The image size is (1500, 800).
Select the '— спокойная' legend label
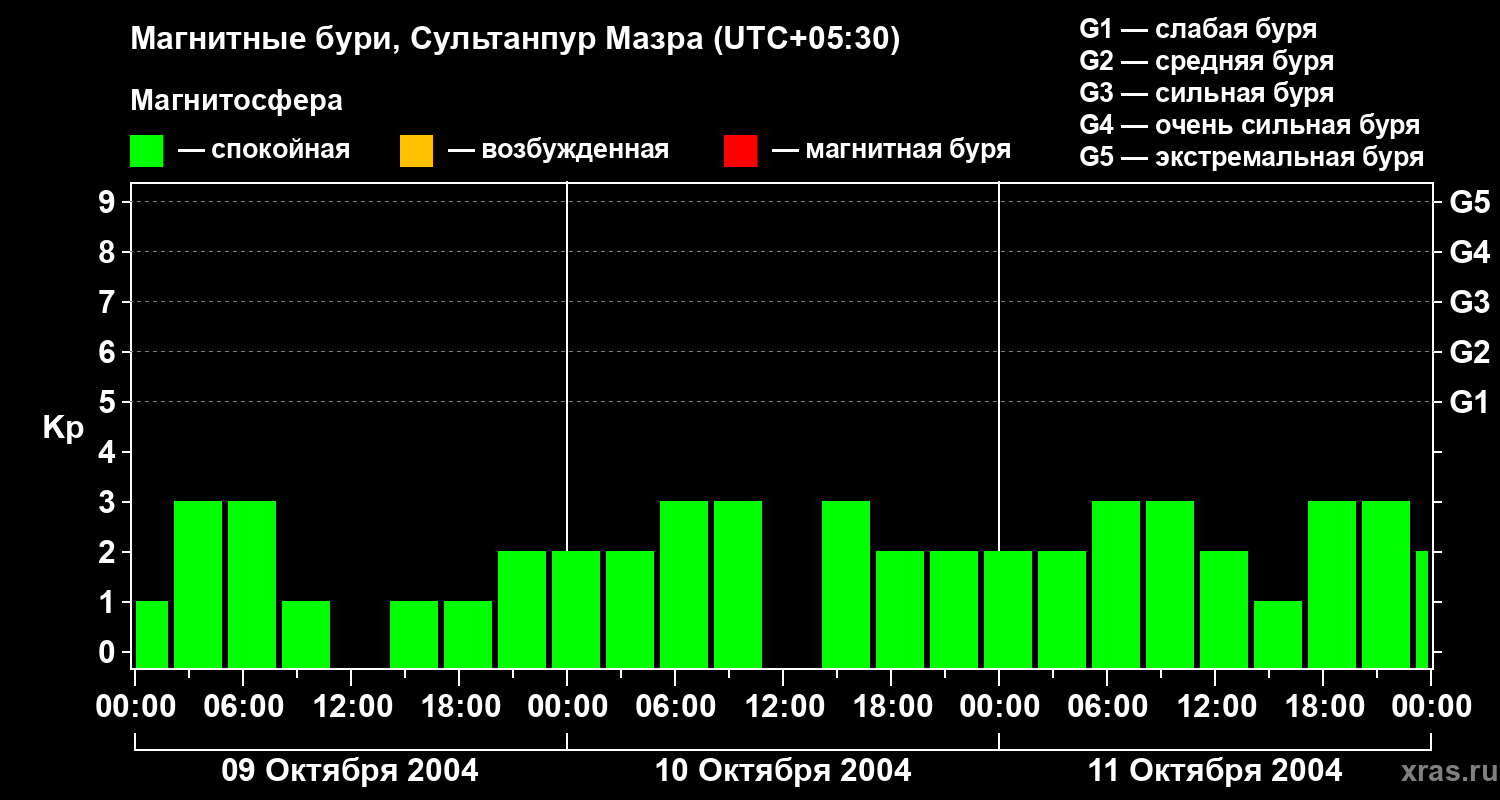coord(264,150)
